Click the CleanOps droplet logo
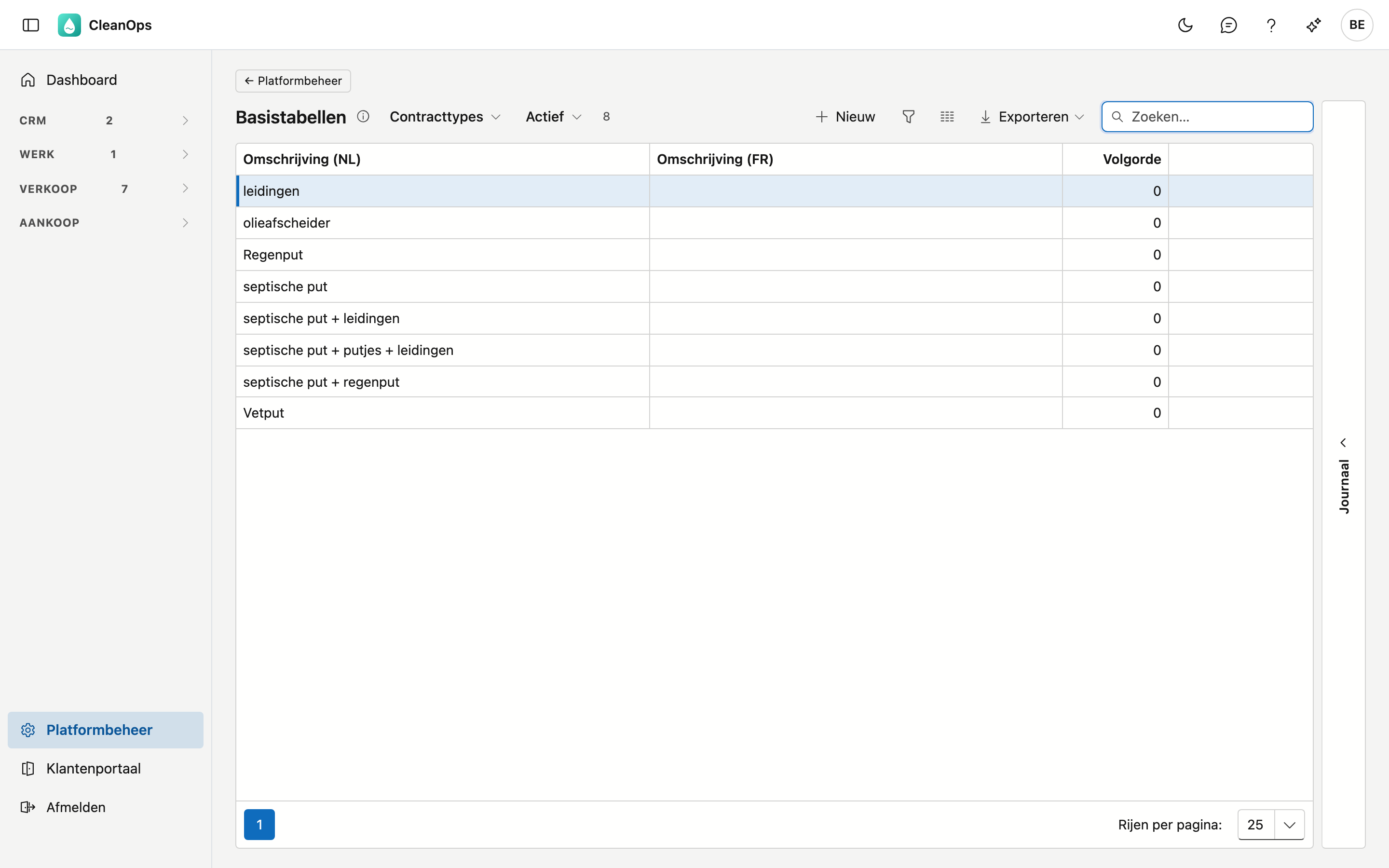The image size is (1389, 868). coord(69,25)
